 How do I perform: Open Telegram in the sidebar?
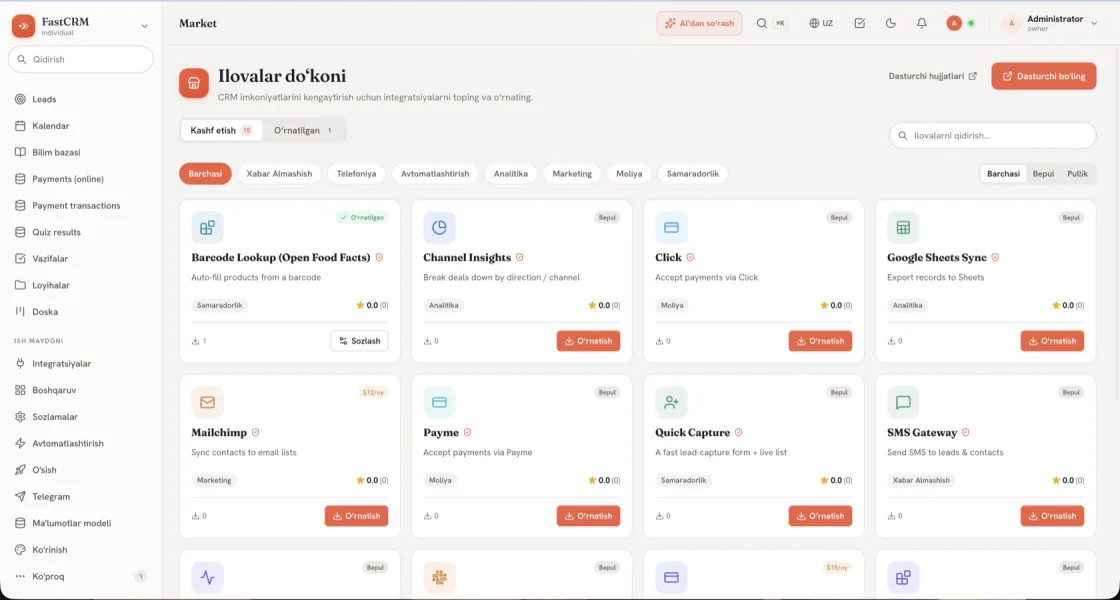click(x=81, y=496)
